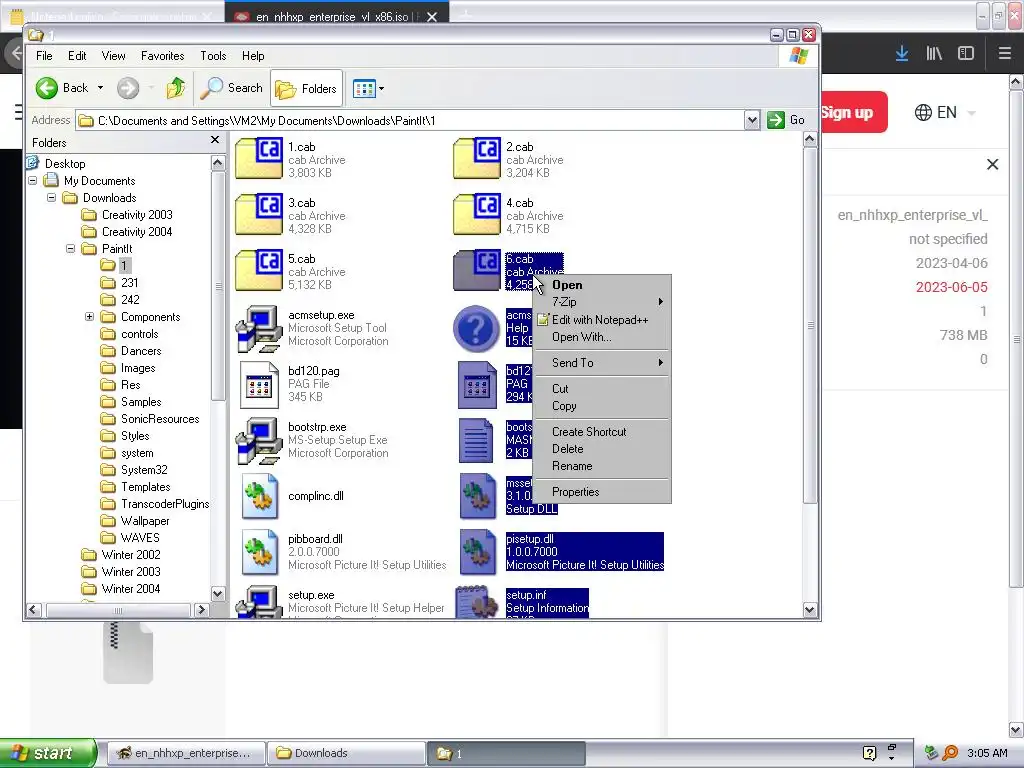The image size is (1024, 768).
Task: Select the 3.cab archive icon
Action: click(x=259, y=214)
